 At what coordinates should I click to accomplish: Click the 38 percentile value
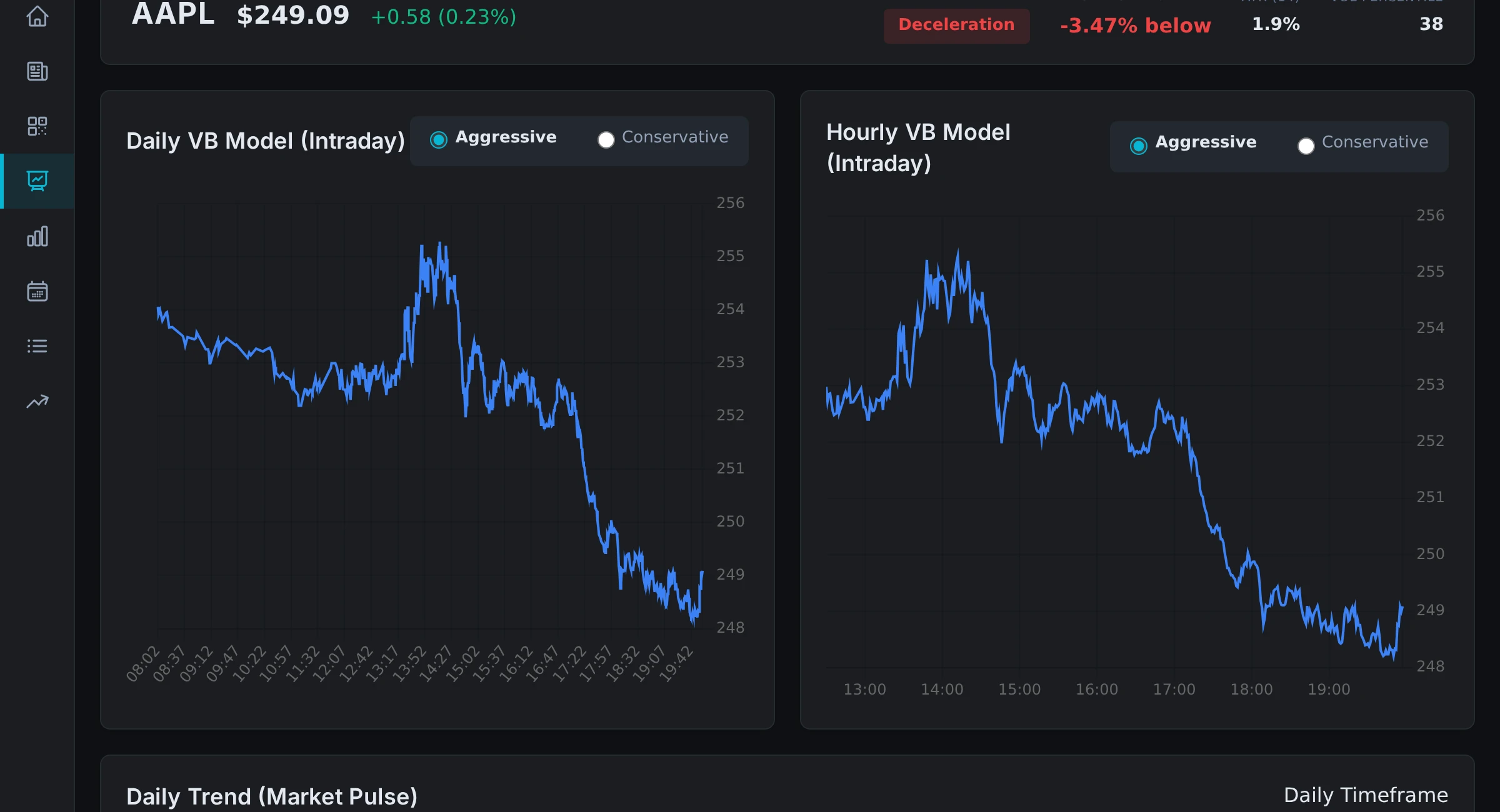tap(1431, 24)
